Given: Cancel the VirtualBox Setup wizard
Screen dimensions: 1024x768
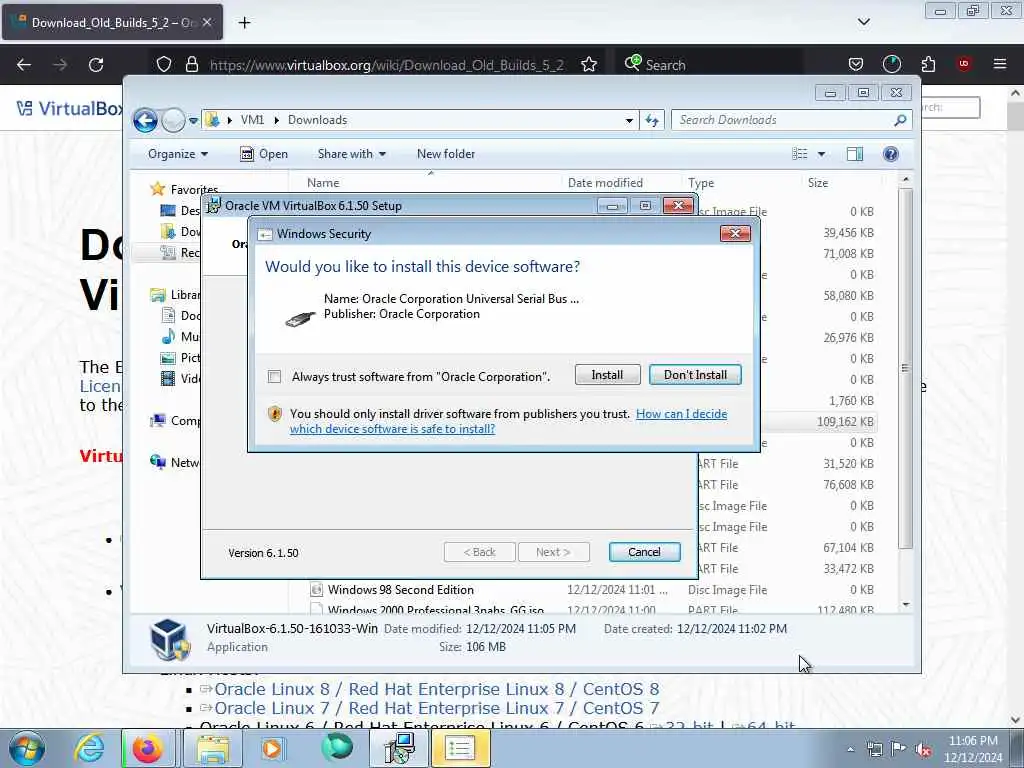Looking at the screenshot, I should 644,552.
